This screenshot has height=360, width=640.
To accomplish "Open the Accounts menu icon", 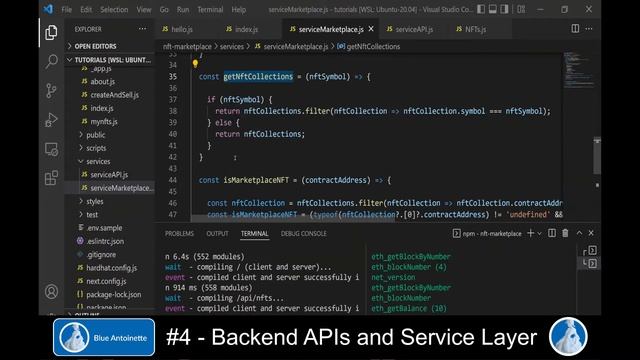I will 51,291.
